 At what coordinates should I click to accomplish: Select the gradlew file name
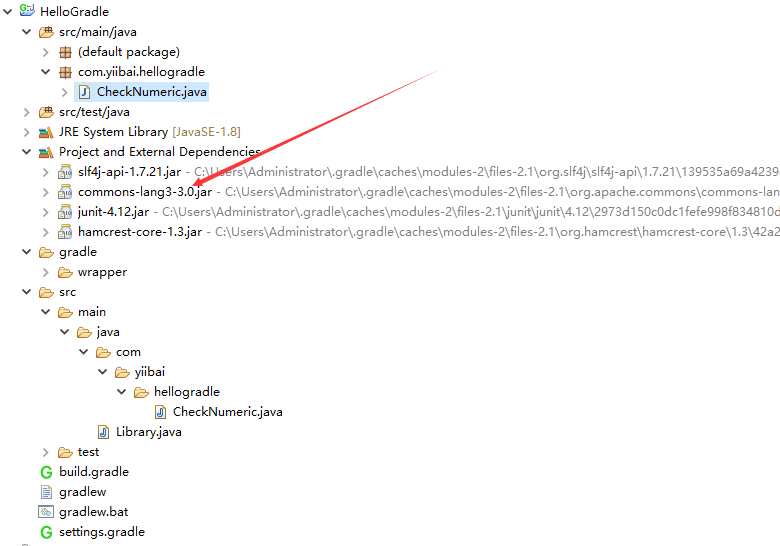(82, 492)
